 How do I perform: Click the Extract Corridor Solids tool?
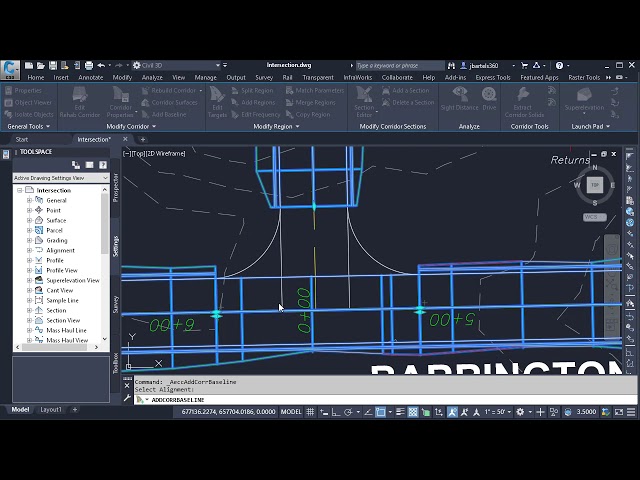click(x=524, y=102)
